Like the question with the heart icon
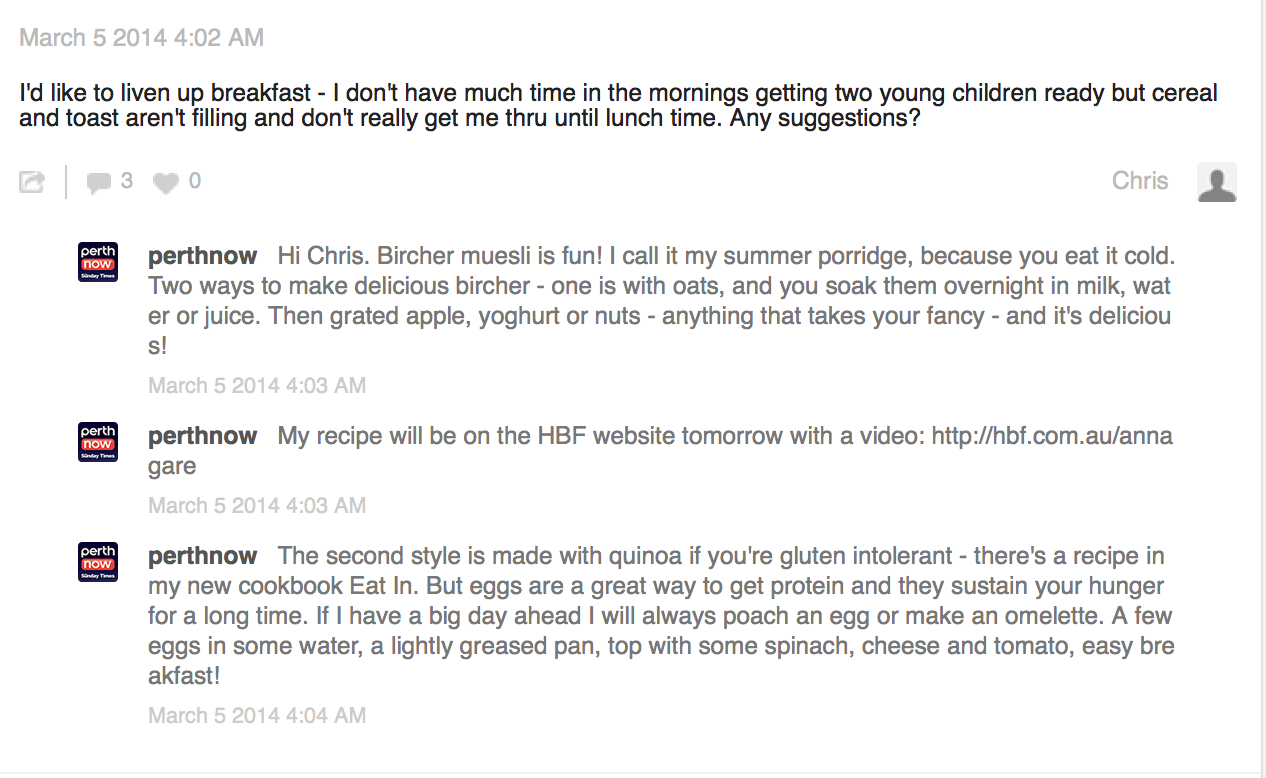Screen dimensions: 1266x778 pos(166,182)
